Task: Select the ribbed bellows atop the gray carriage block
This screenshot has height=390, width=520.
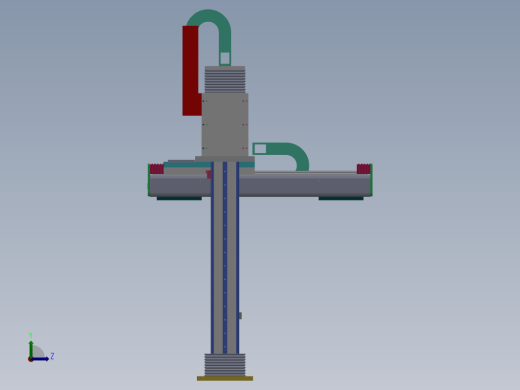Action: click(225, 80)
